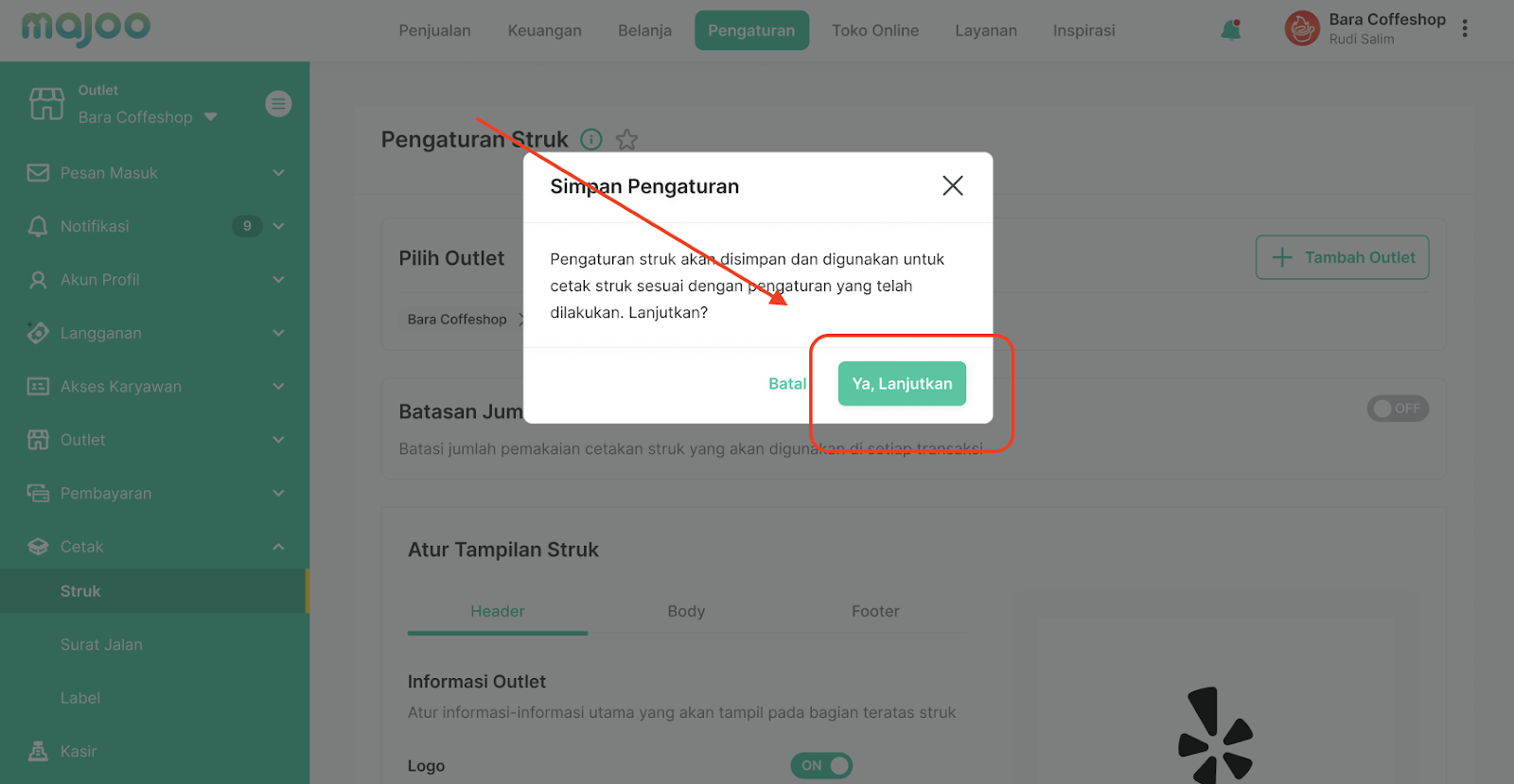Screen dimensions: 1514x784
Task: Close the Simpan Pengaturan dialog
Action: pos(953,185)
